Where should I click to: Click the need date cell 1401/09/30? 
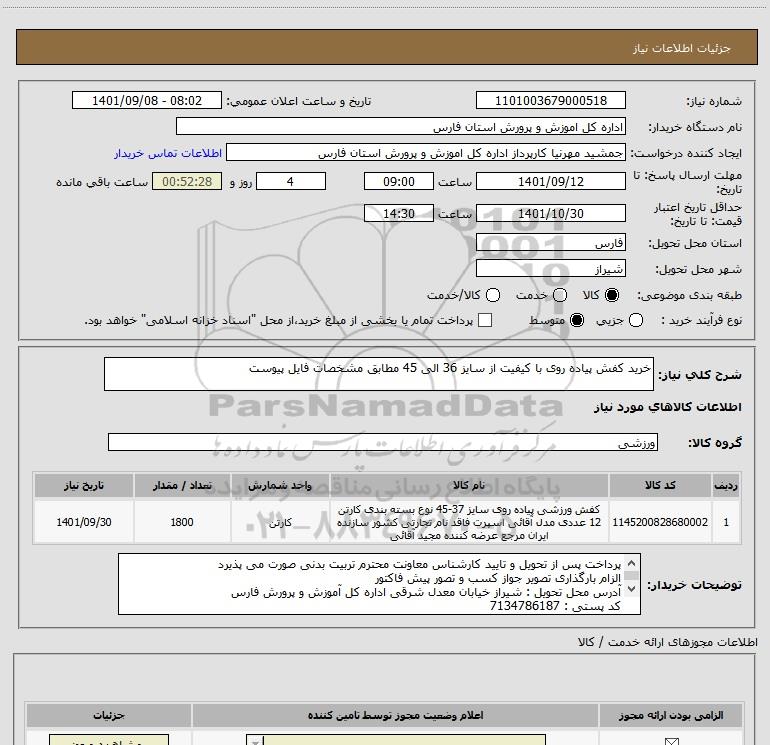(83, 522)
